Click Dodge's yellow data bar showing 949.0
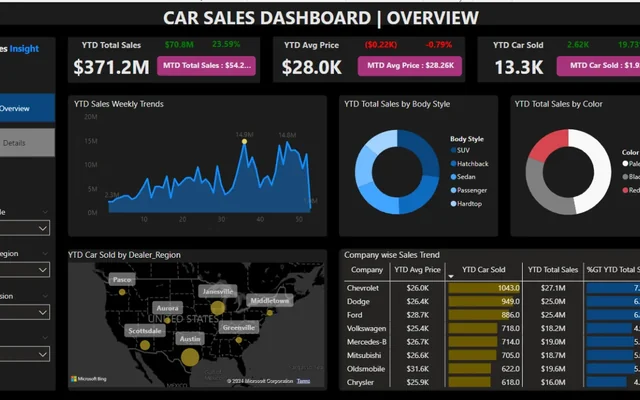Screen dimensions: 640x400 coord(481,302)
